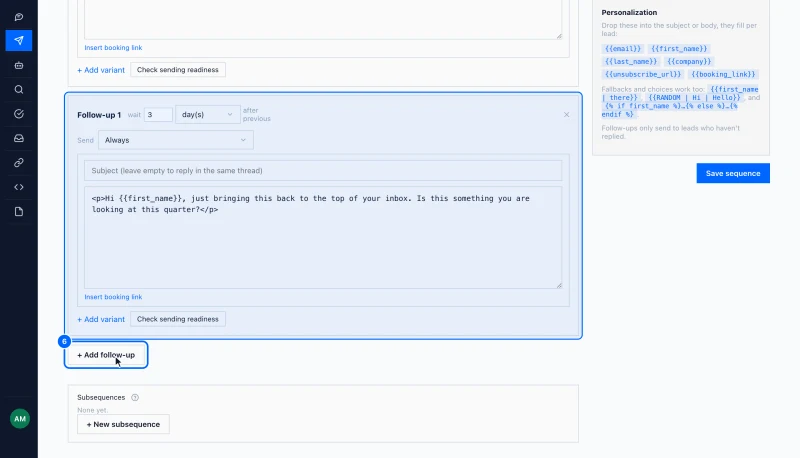Click the first step body textarea above Follow-up 1
The image size is (800, 458).
(323, 19)
